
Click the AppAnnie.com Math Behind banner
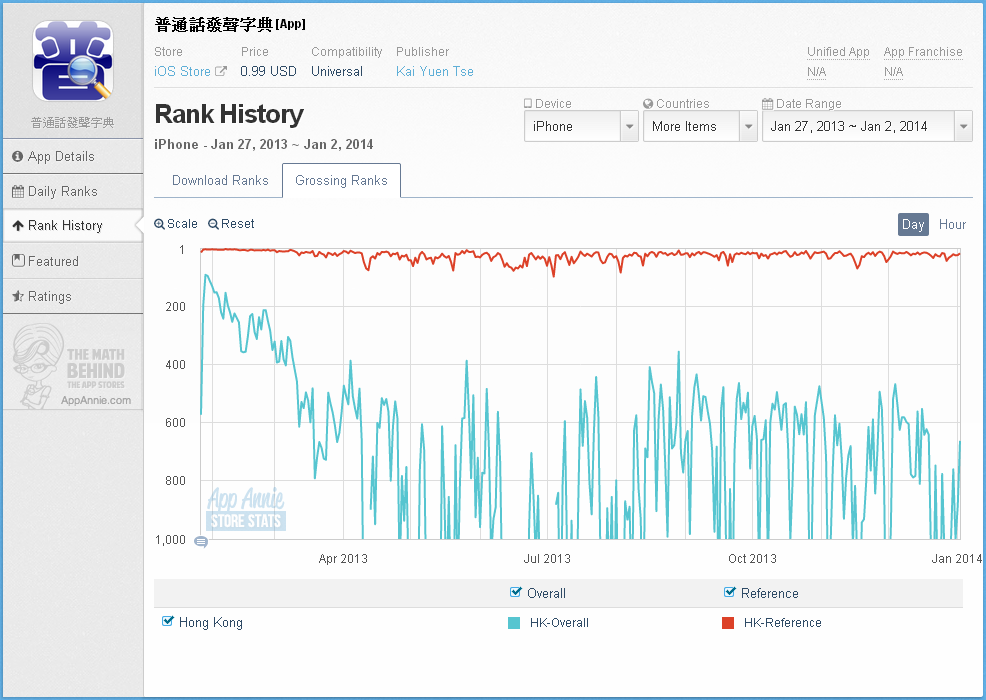pos(72,365)
